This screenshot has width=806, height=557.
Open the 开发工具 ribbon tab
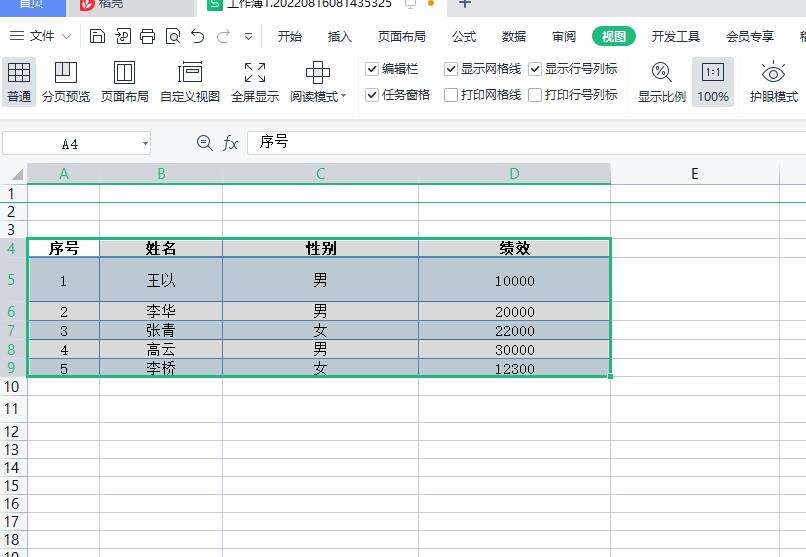(675, 36)
